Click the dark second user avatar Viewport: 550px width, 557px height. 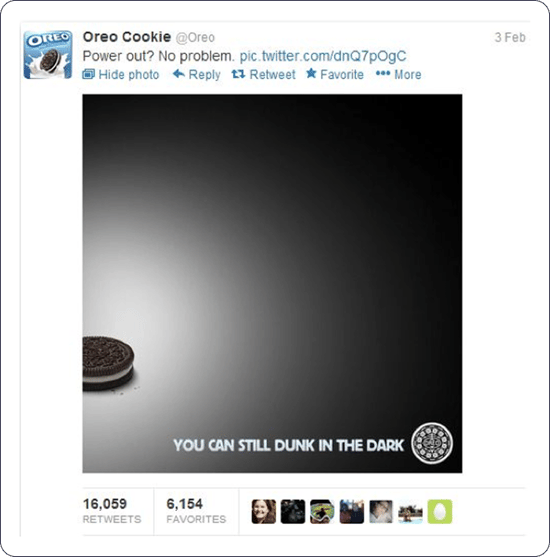(293, 512)
